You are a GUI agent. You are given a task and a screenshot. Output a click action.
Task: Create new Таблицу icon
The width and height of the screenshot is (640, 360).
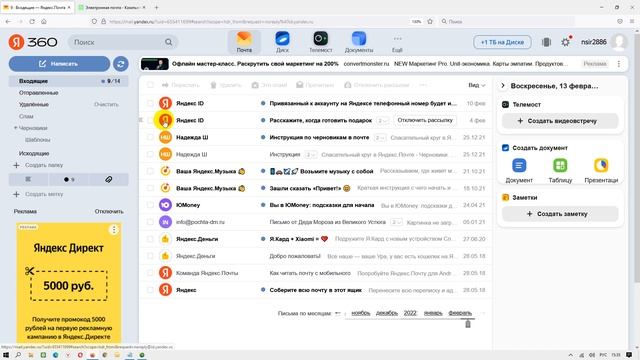tap(560, 165)
